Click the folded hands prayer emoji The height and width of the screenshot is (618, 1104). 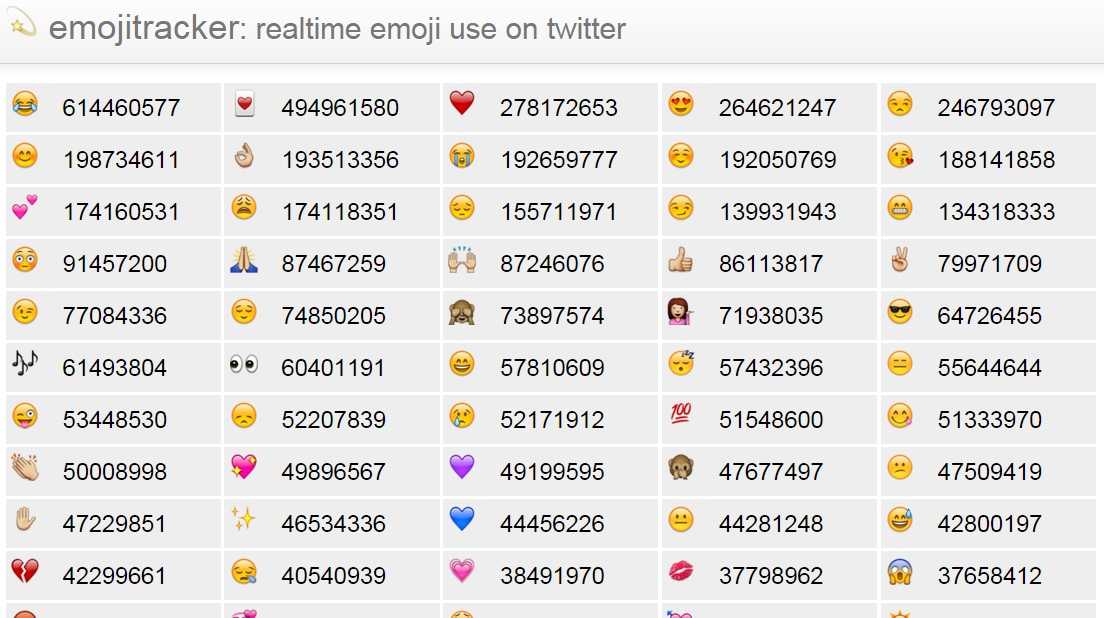(x=244, y=261)
